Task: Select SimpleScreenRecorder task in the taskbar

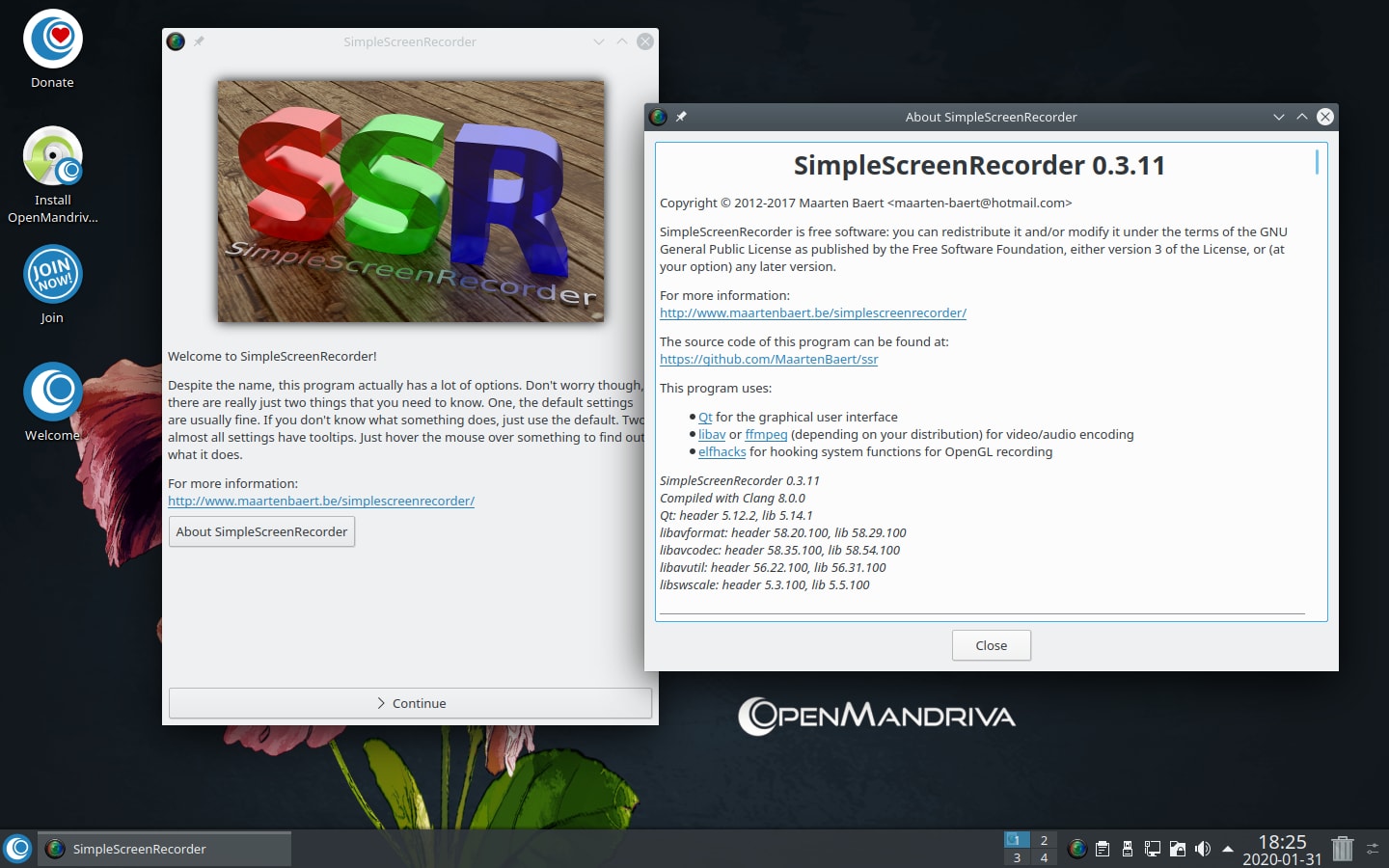Action: [164, 849]
